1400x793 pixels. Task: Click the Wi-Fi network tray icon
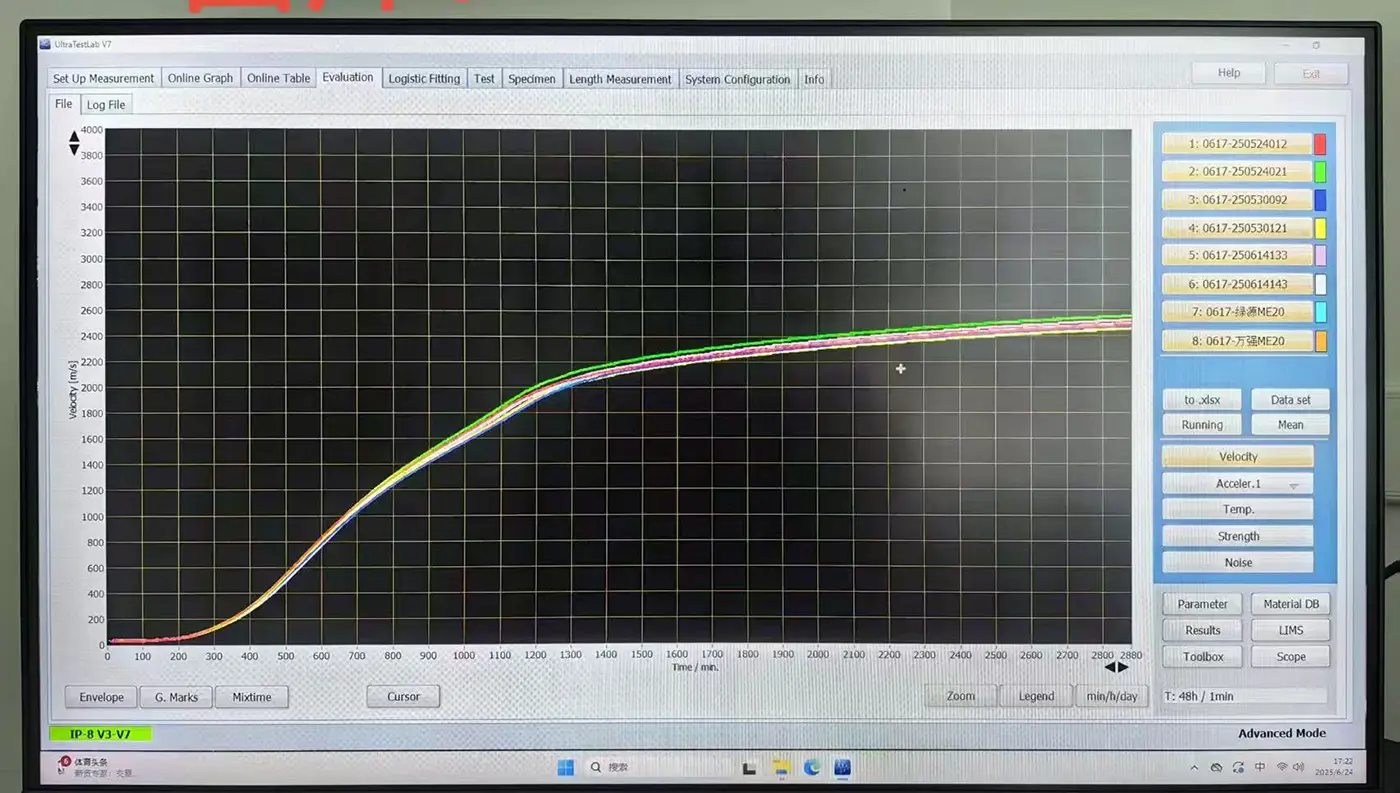(x=1281, y=767)
